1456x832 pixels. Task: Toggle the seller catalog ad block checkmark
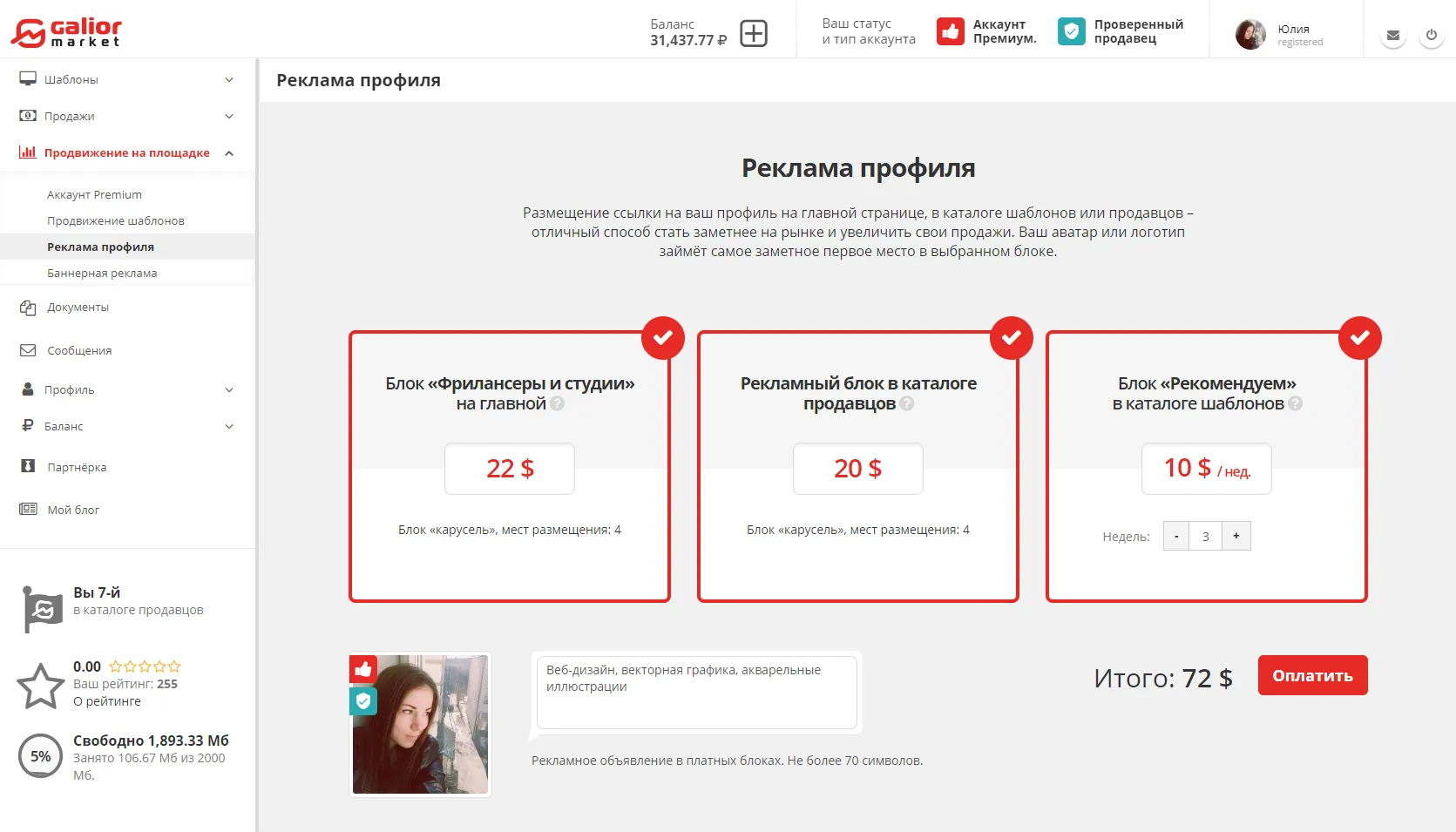point(1011,338)
